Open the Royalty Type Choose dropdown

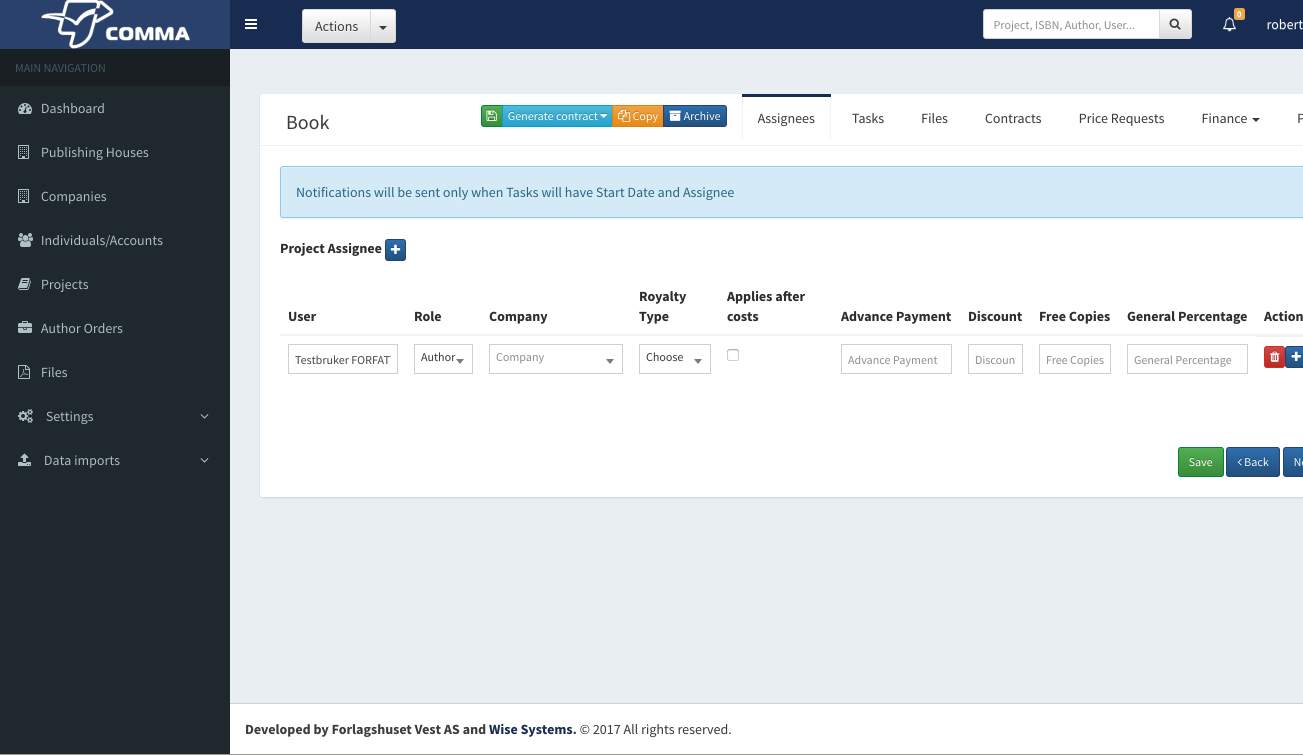[674, 358]
